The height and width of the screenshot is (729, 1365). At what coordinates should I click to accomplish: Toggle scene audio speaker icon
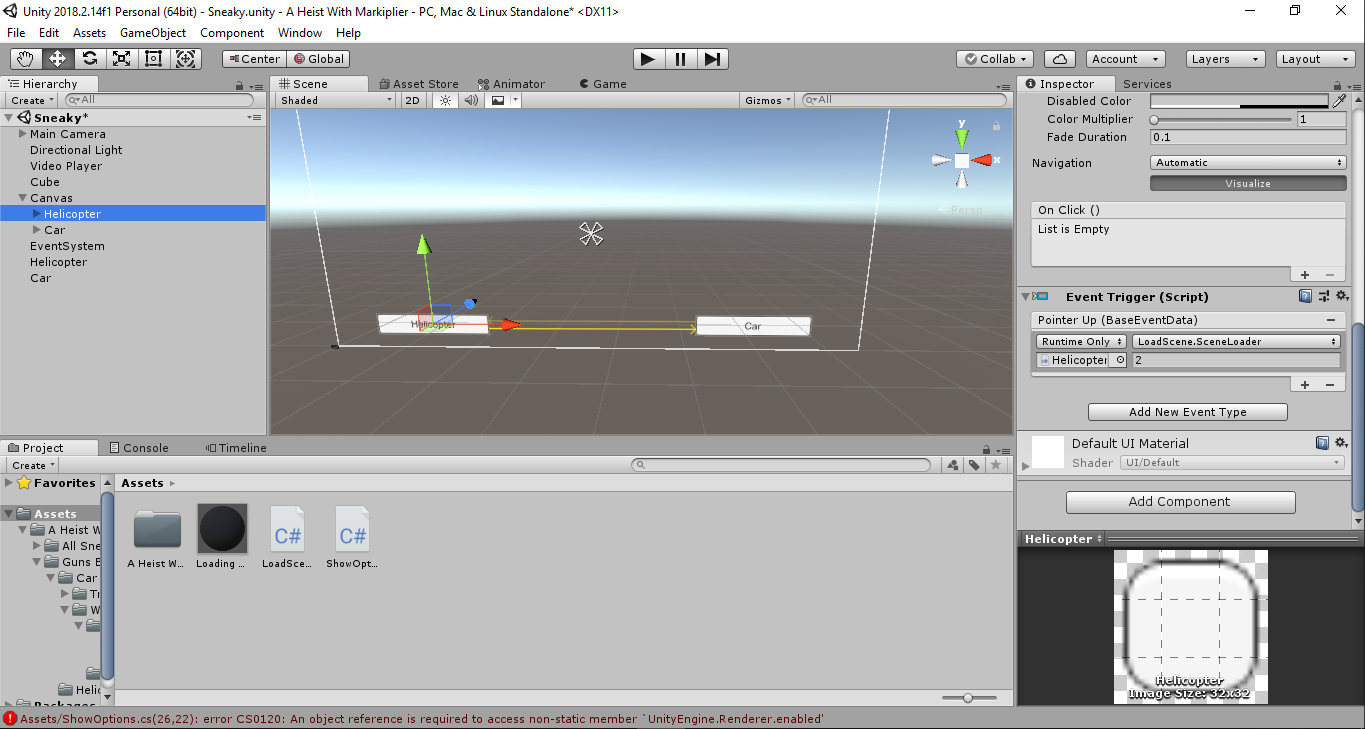click(471, 100)
